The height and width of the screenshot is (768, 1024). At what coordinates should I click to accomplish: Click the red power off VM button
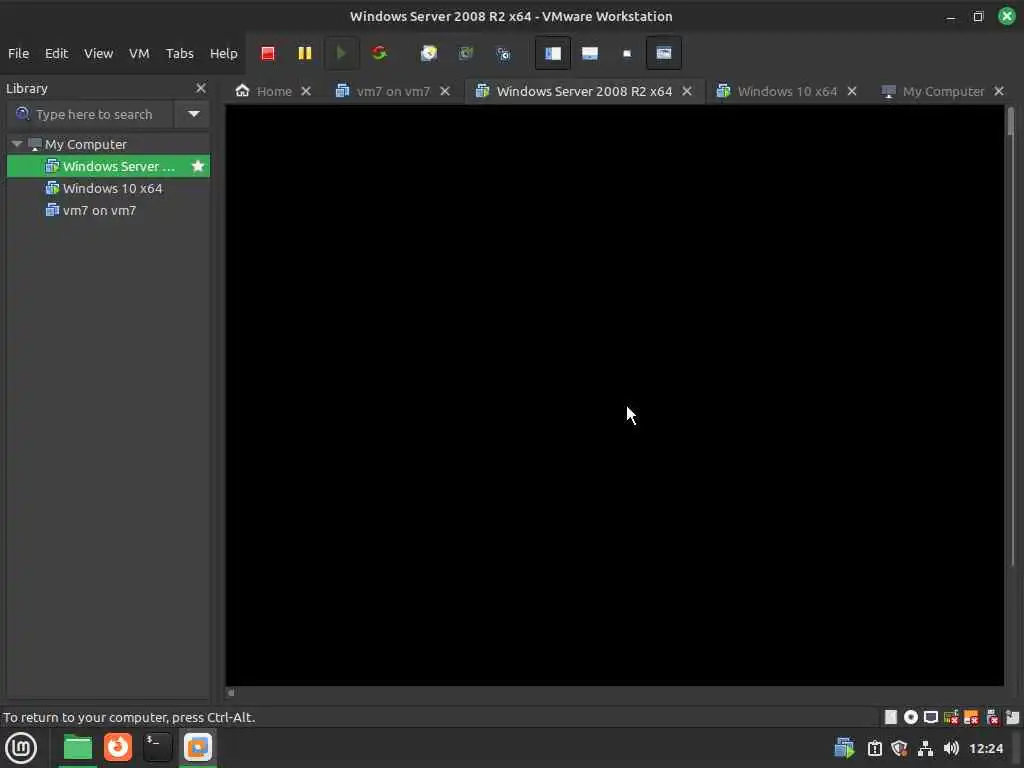[268, 54]
